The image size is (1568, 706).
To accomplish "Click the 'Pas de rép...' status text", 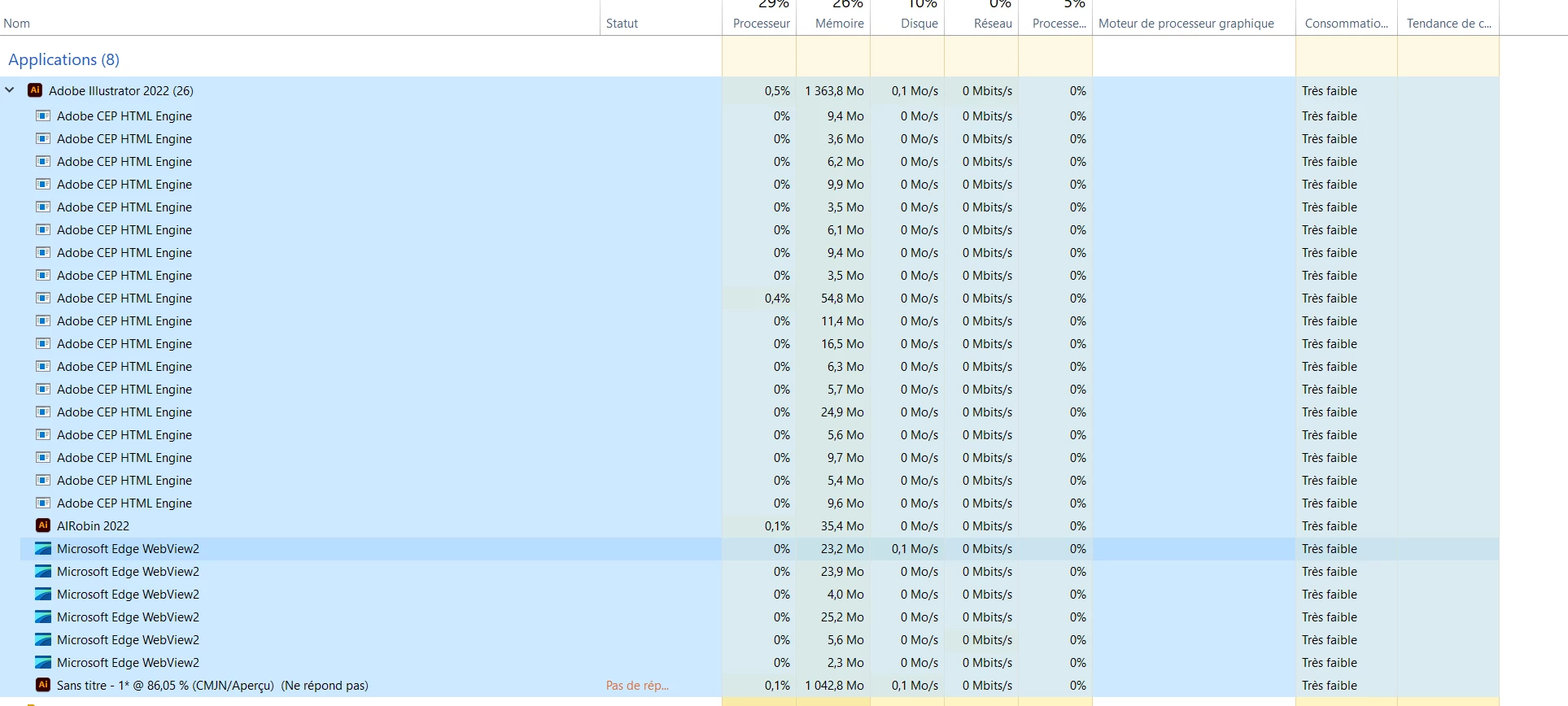I will click(x=637, y=685).
